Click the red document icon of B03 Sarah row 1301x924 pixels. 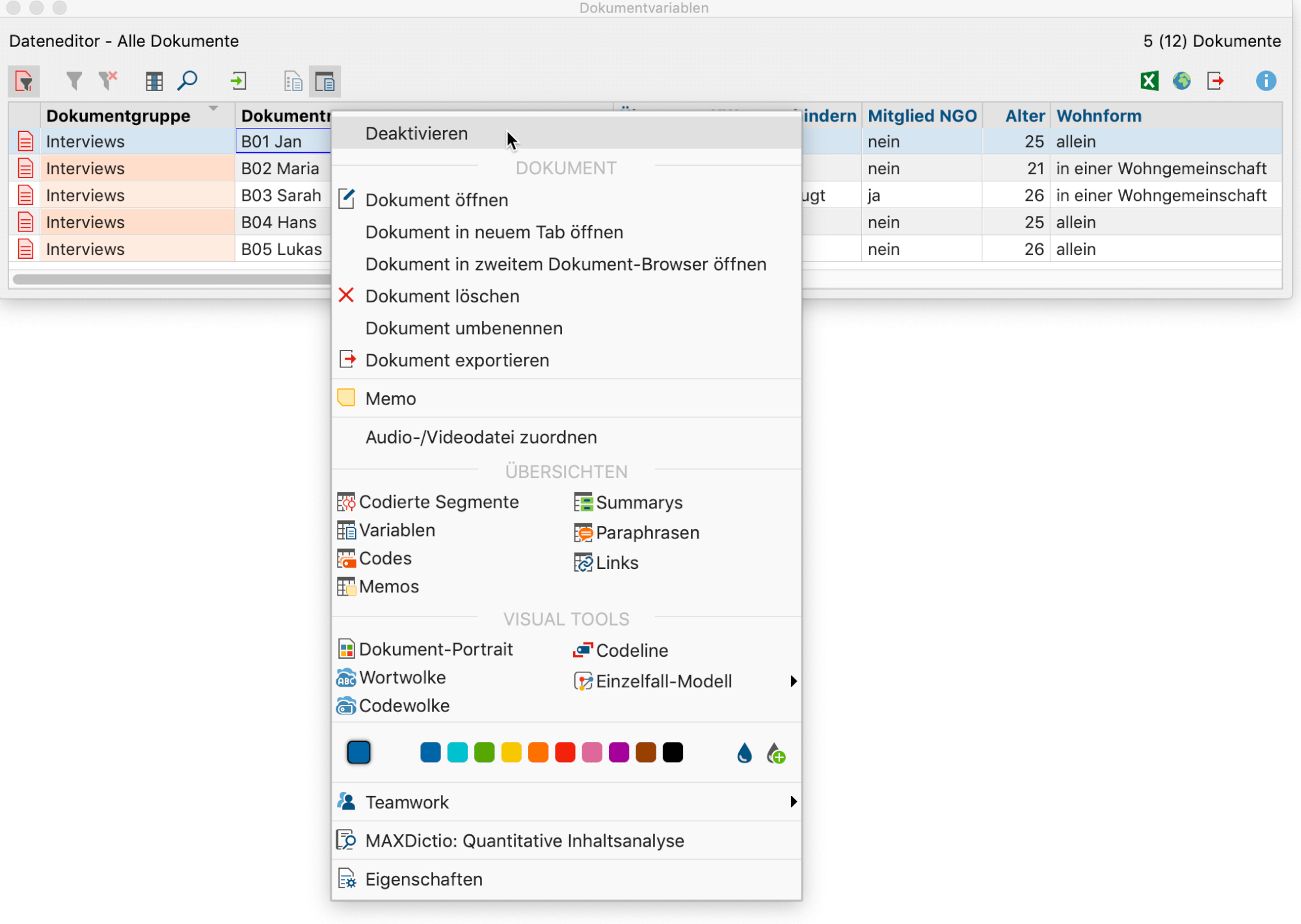[x=25, y=195]
